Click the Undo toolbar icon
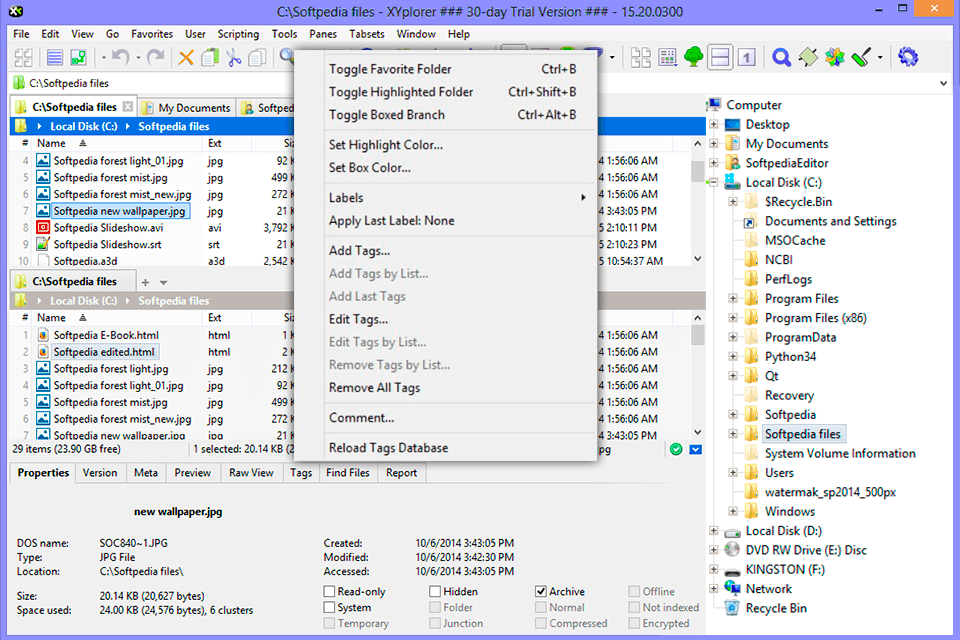The height and width of the screenshot is (640, 960). click(x=122, y=57)
